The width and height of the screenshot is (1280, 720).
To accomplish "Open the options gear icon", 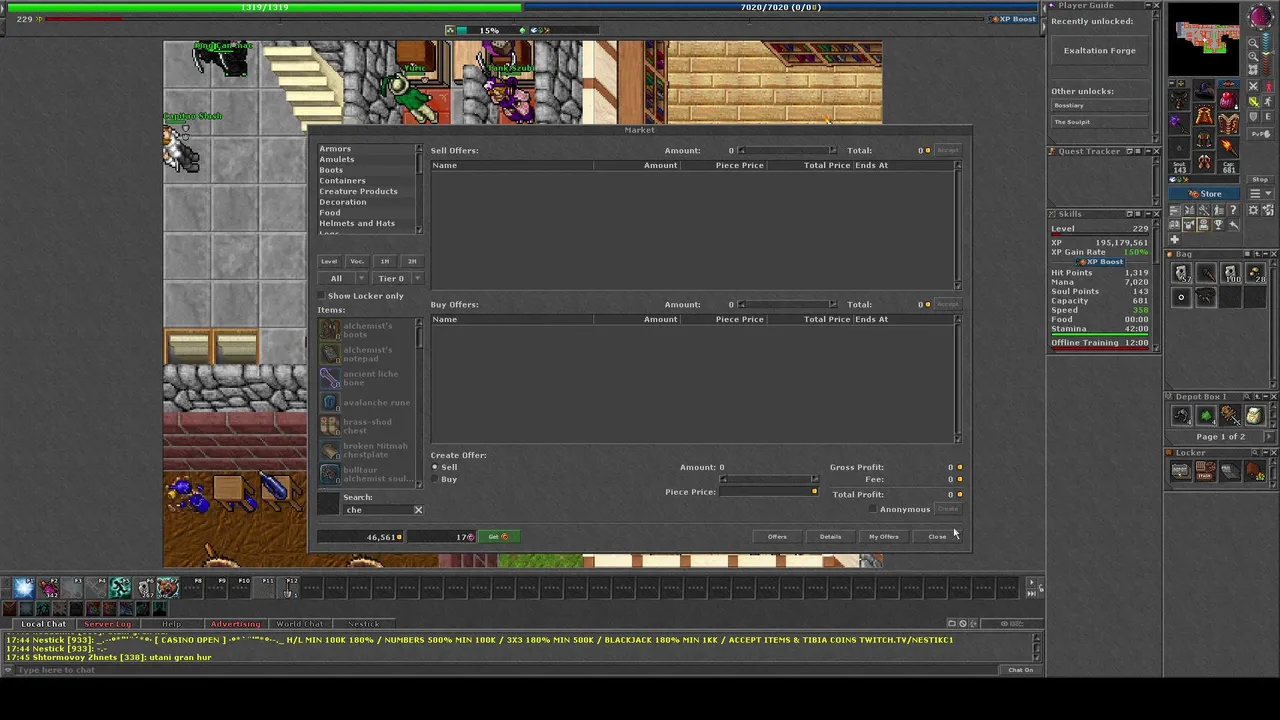I will (x=1253, y=210).
